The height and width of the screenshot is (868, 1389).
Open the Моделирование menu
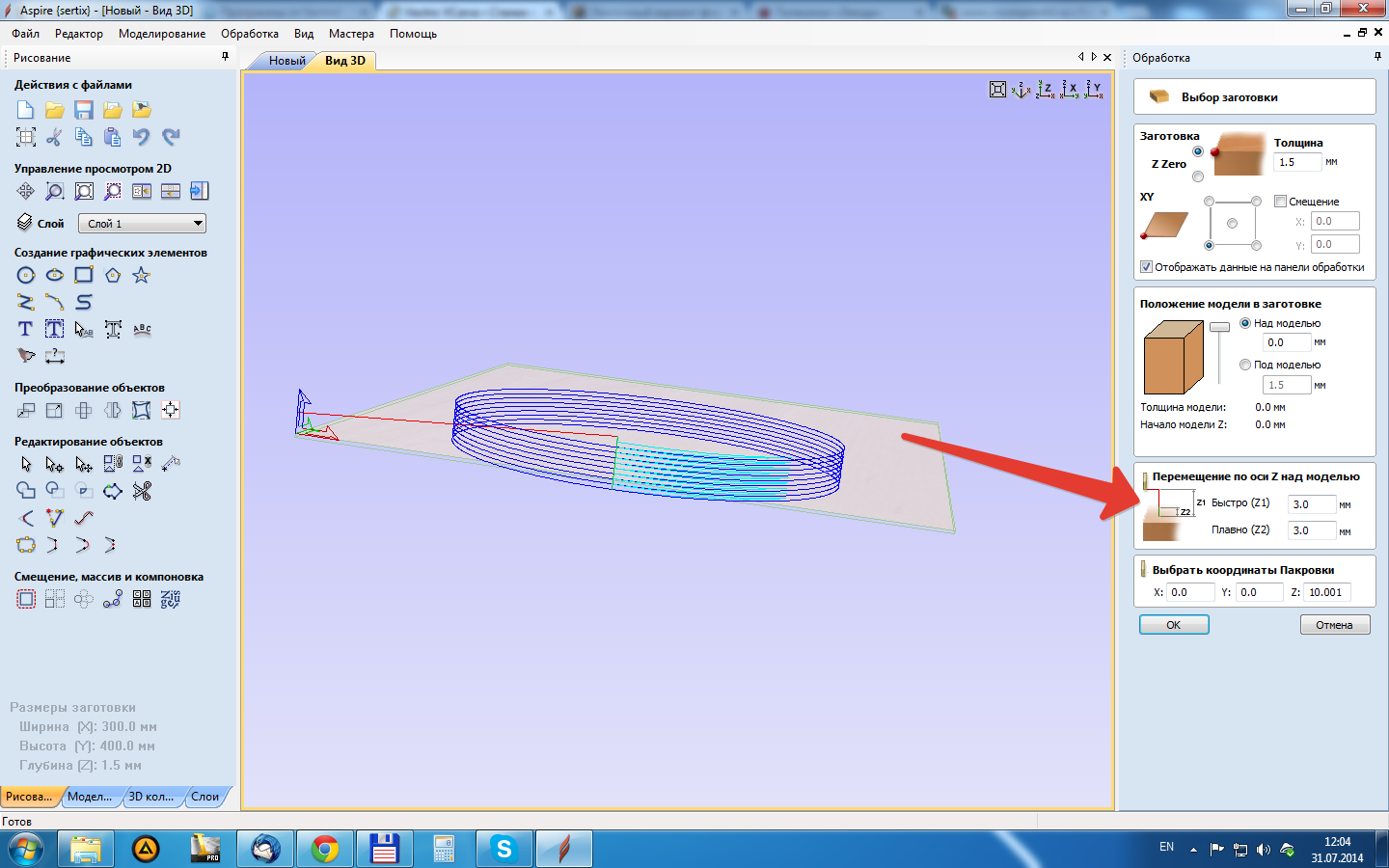tap(162, 34)
